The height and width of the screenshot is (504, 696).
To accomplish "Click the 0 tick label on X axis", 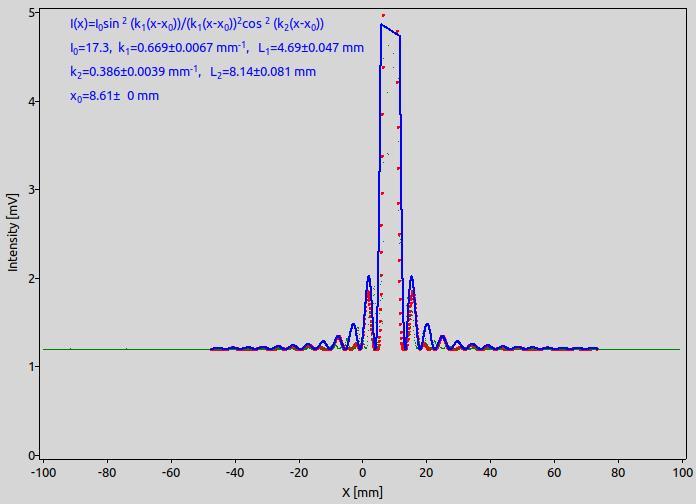I will click(x=363, y=472).
